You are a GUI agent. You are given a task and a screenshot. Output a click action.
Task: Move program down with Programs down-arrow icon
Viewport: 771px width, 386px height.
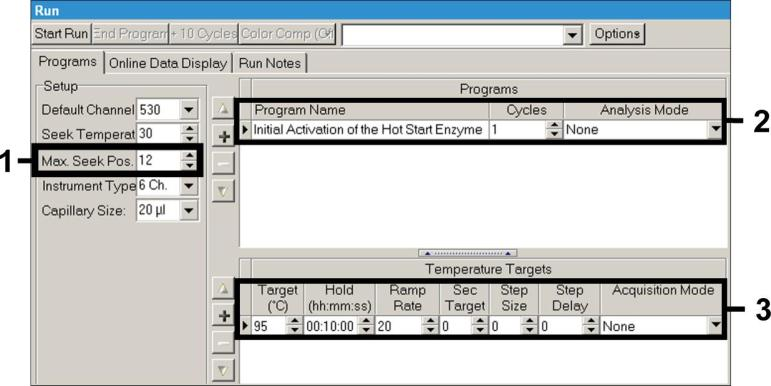tap(224, 191)
